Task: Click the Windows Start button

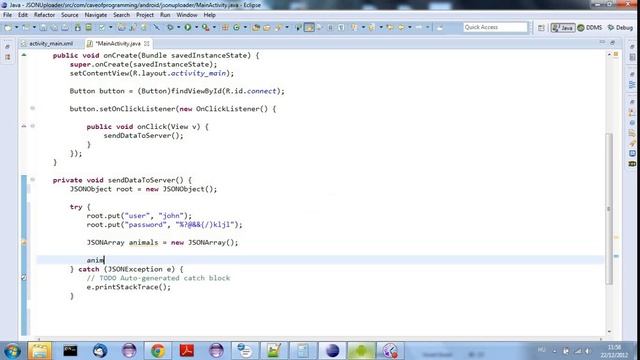Action: 12,351
